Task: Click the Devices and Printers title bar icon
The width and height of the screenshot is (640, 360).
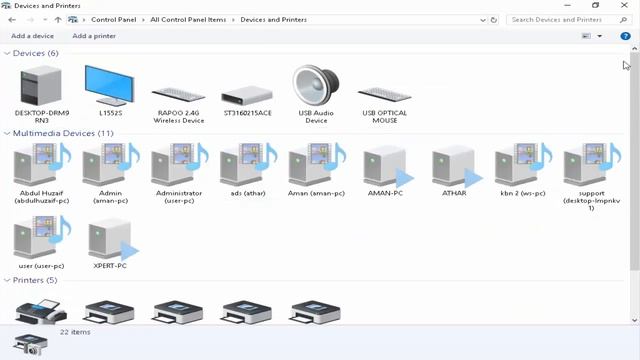Action: [6, 6]
